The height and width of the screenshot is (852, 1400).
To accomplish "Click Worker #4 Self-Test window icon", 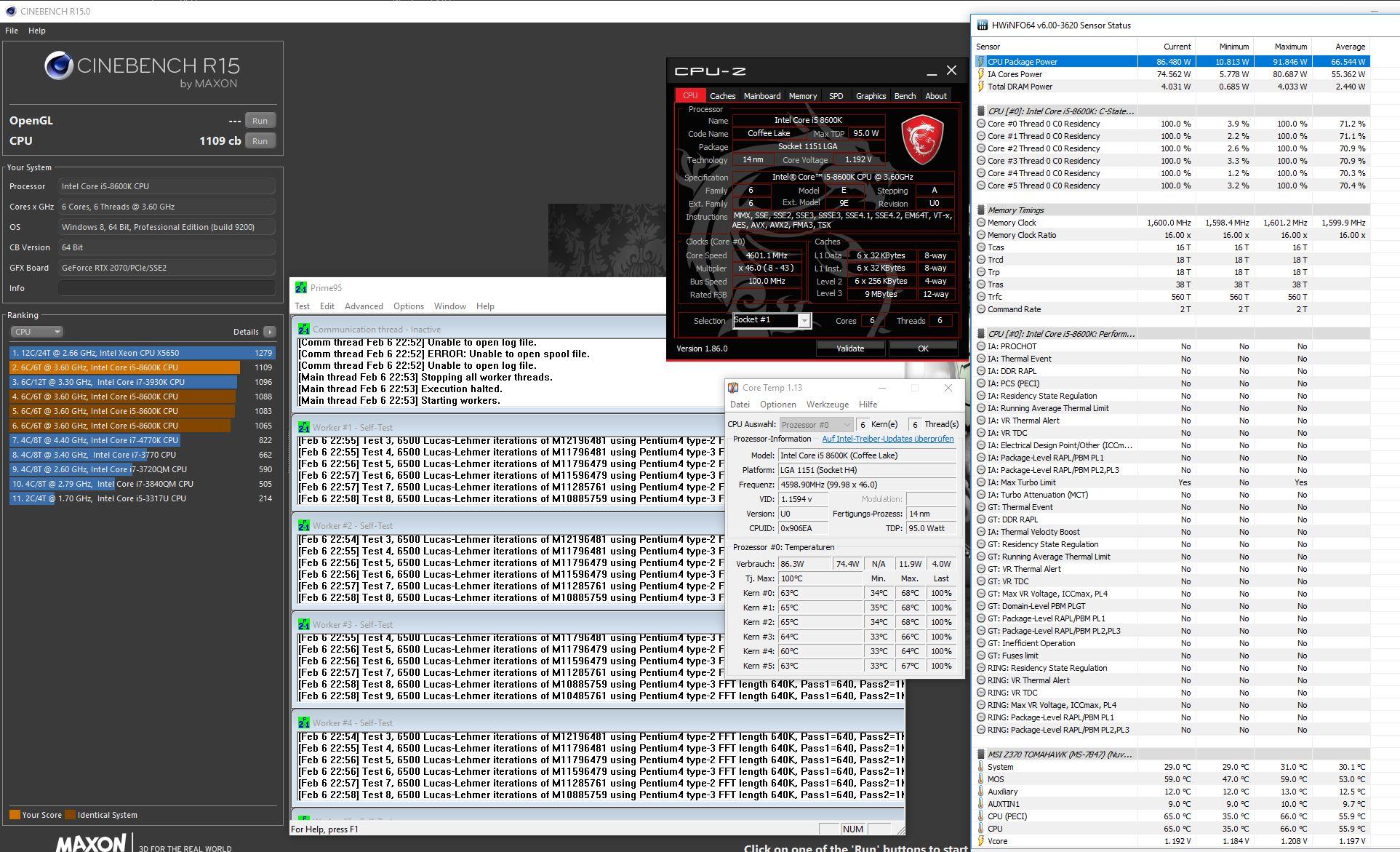I will [304, 722].
